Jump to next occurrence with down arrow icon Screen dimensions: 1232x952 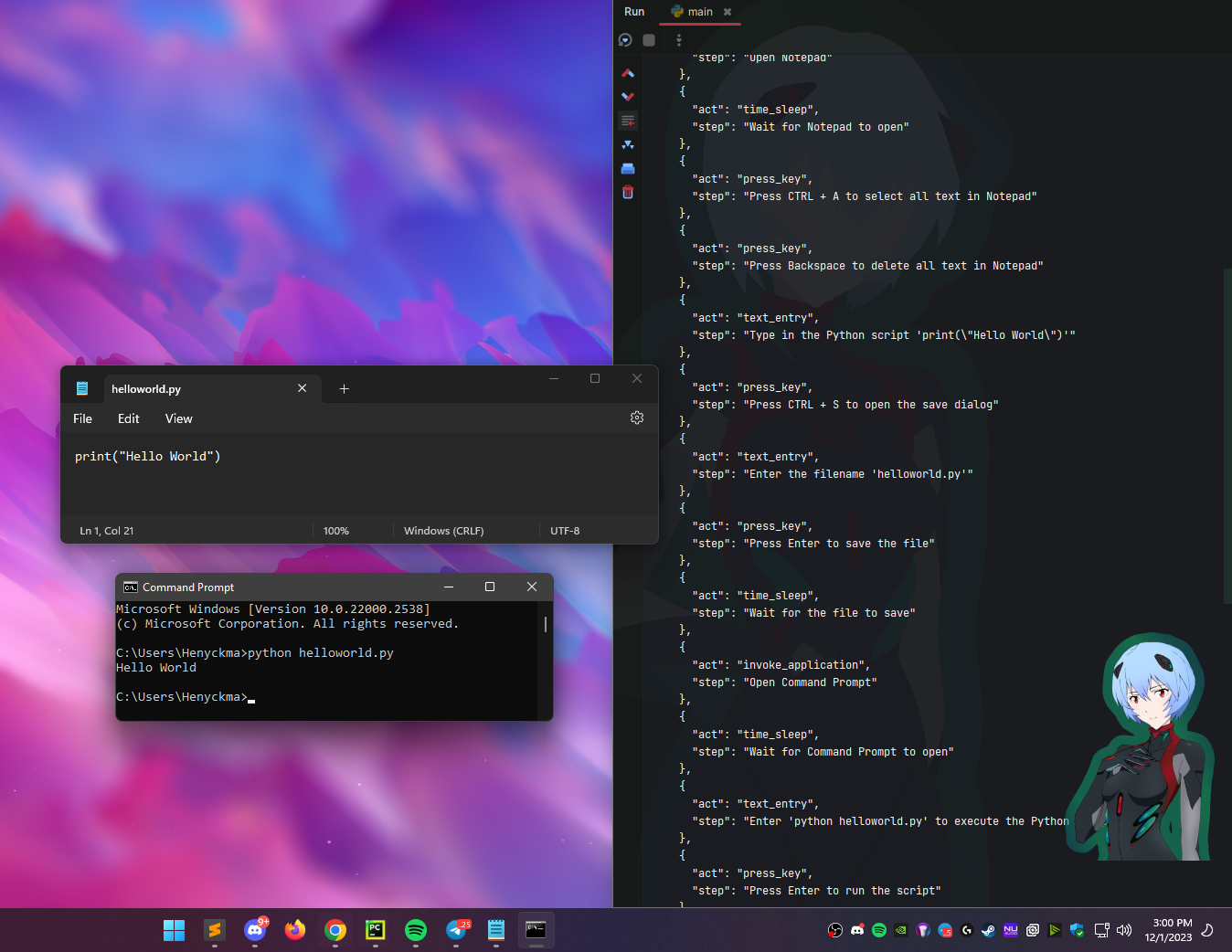pyautogui.click(x=628, y=97)
